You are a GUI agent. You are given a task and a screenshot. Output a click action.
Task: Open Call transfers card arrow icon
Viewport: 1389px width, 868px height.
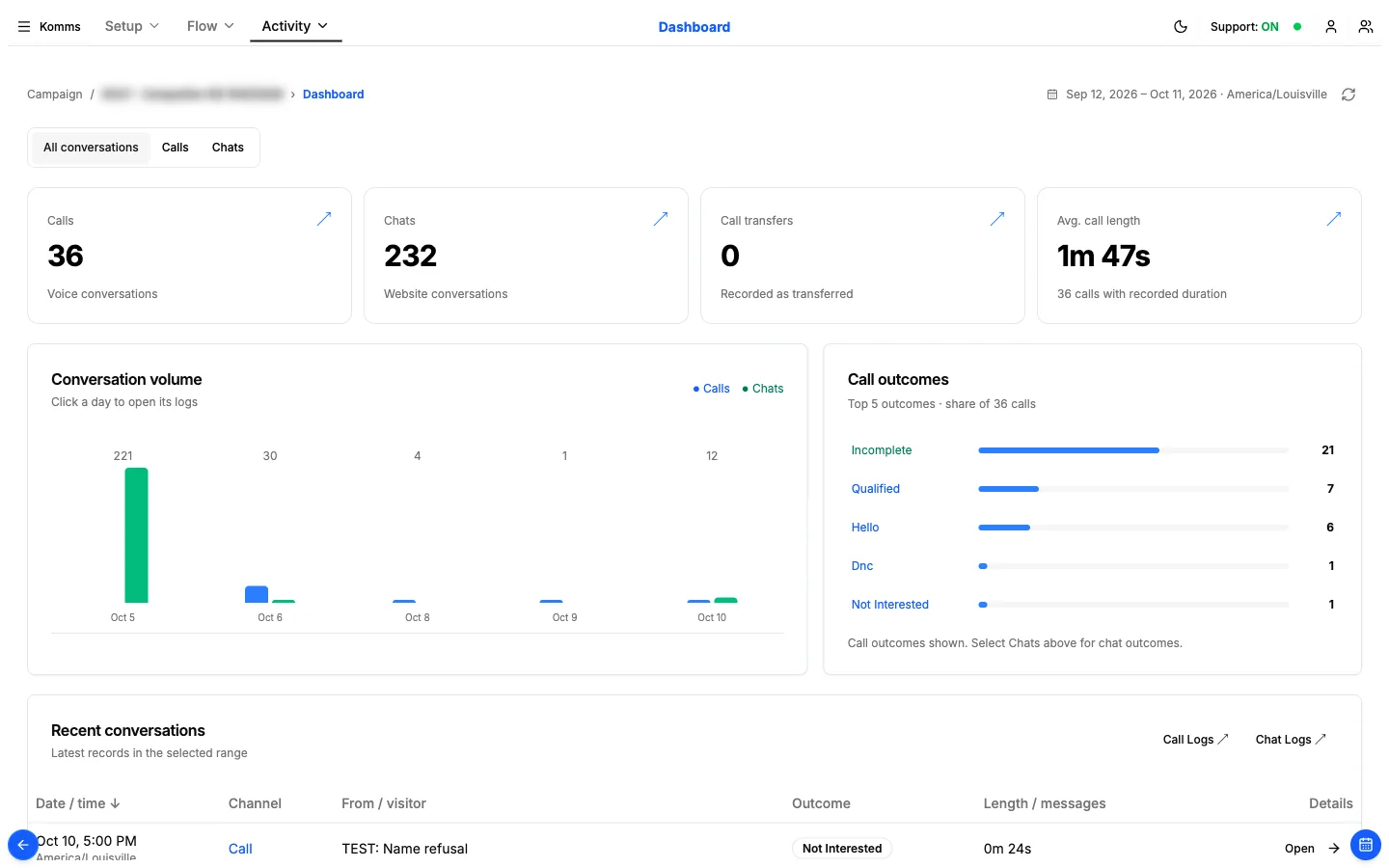pos(997,219)
